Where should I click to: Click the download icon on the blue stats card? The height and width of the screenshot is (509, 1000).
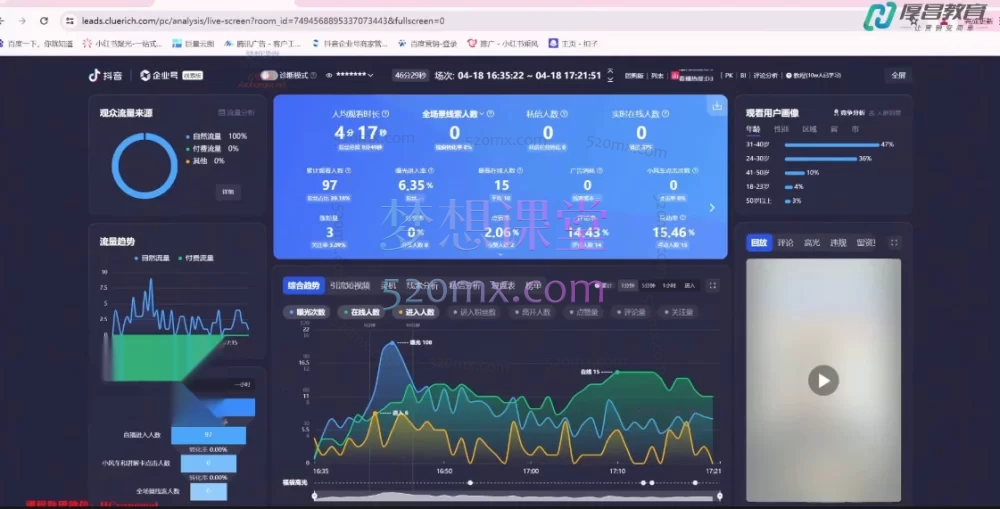(716, 106)
